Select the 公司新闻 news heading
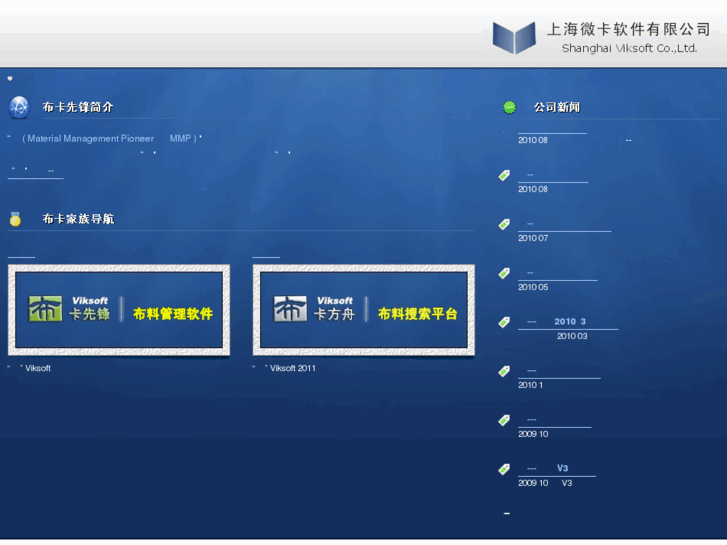 (557, 107)
